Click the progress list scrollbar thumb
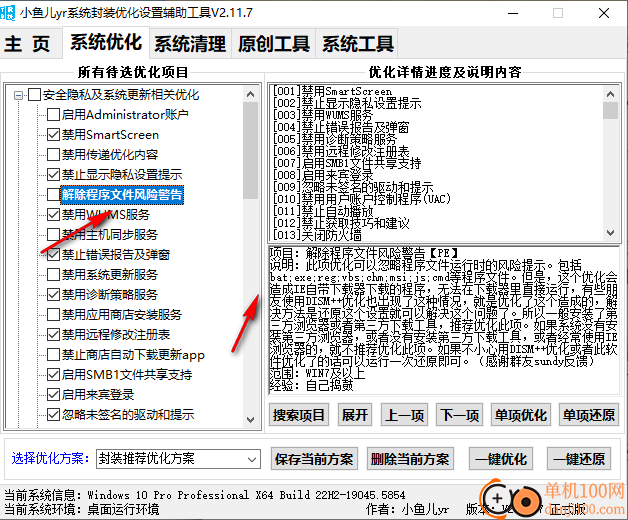Image resolution: width=628 pixels, height=520 pixels. (610, 111)
